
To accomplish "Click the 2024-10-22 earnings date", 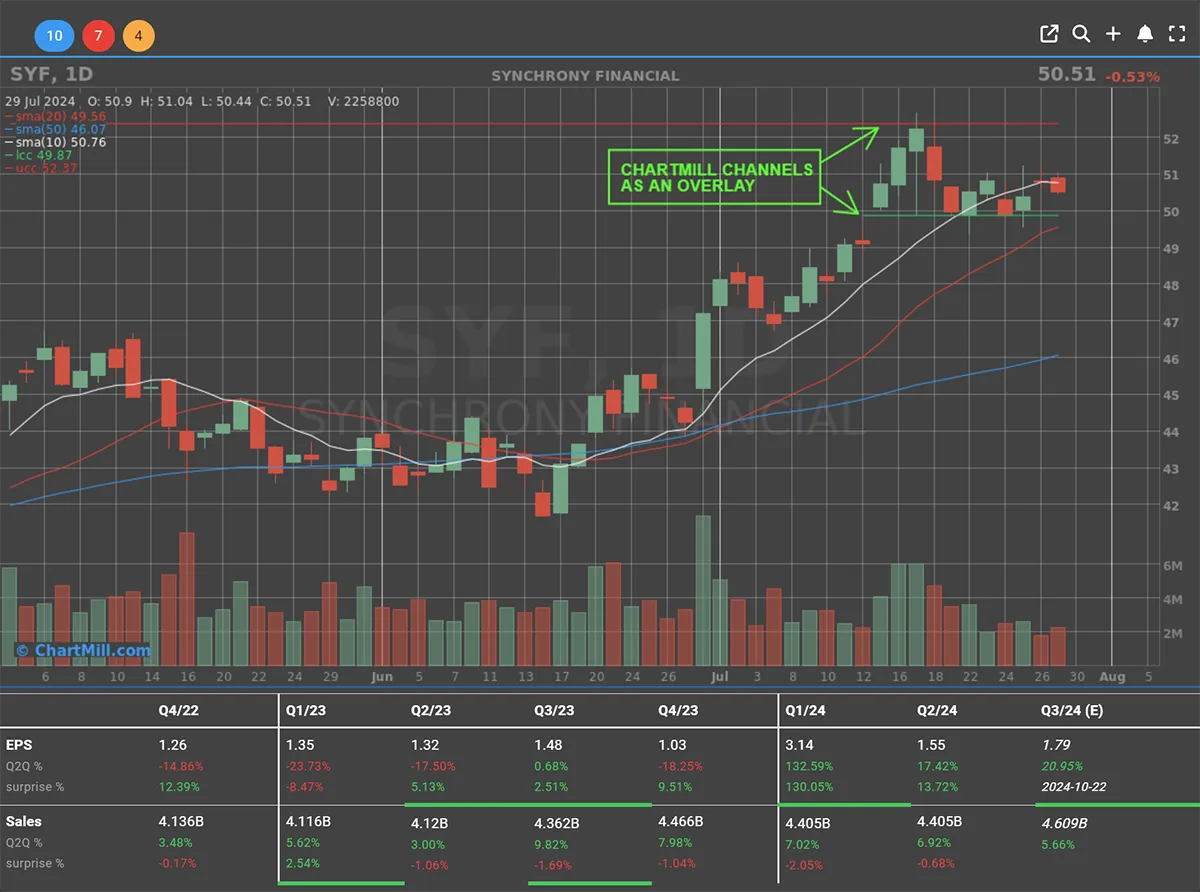I will tap(1073, 787).
